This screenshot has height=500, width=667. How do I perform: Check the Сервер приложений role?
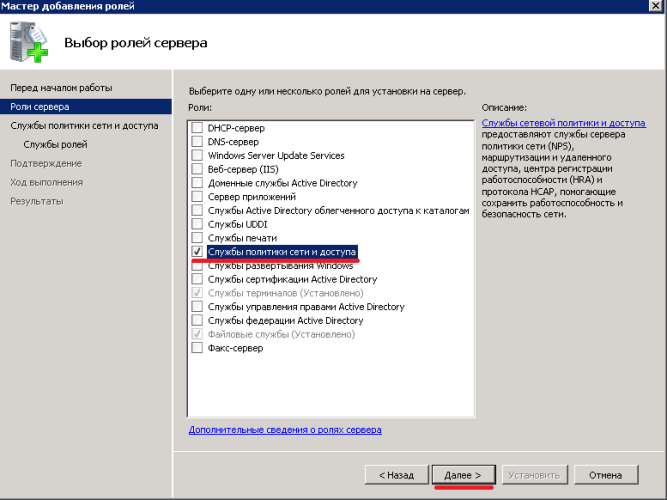(x=197, y=197)
